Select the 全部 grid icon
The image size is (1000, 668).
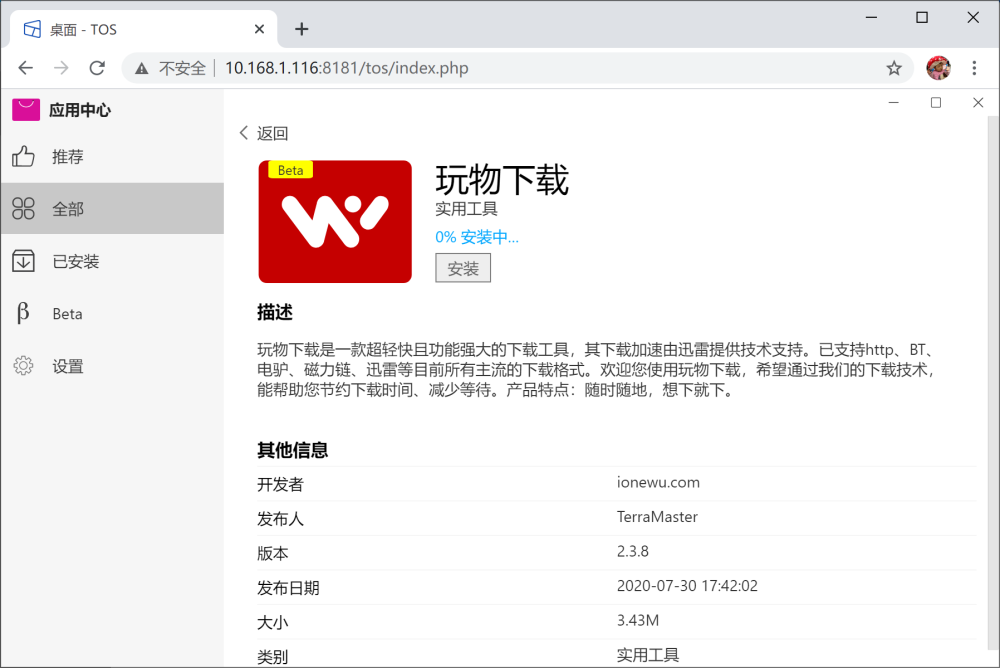[x=23, y=209]
